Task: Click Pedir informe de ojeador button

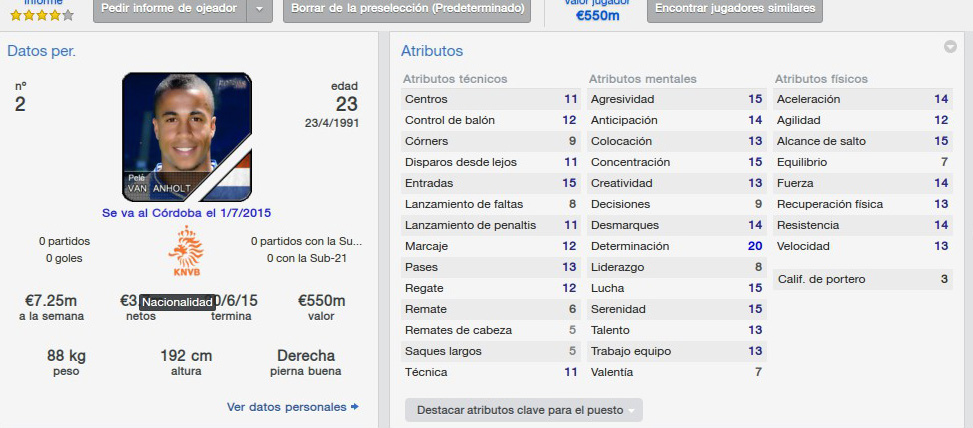Action: click(x=169, y=9)
